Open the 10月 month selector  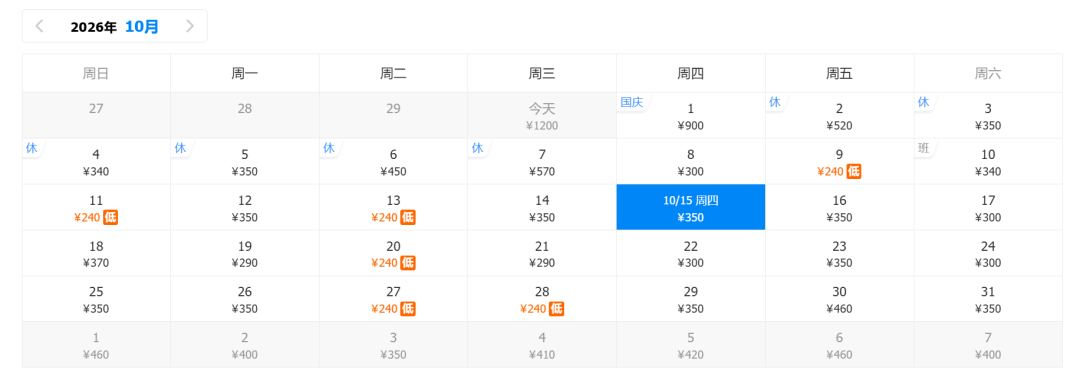(142, 27)
